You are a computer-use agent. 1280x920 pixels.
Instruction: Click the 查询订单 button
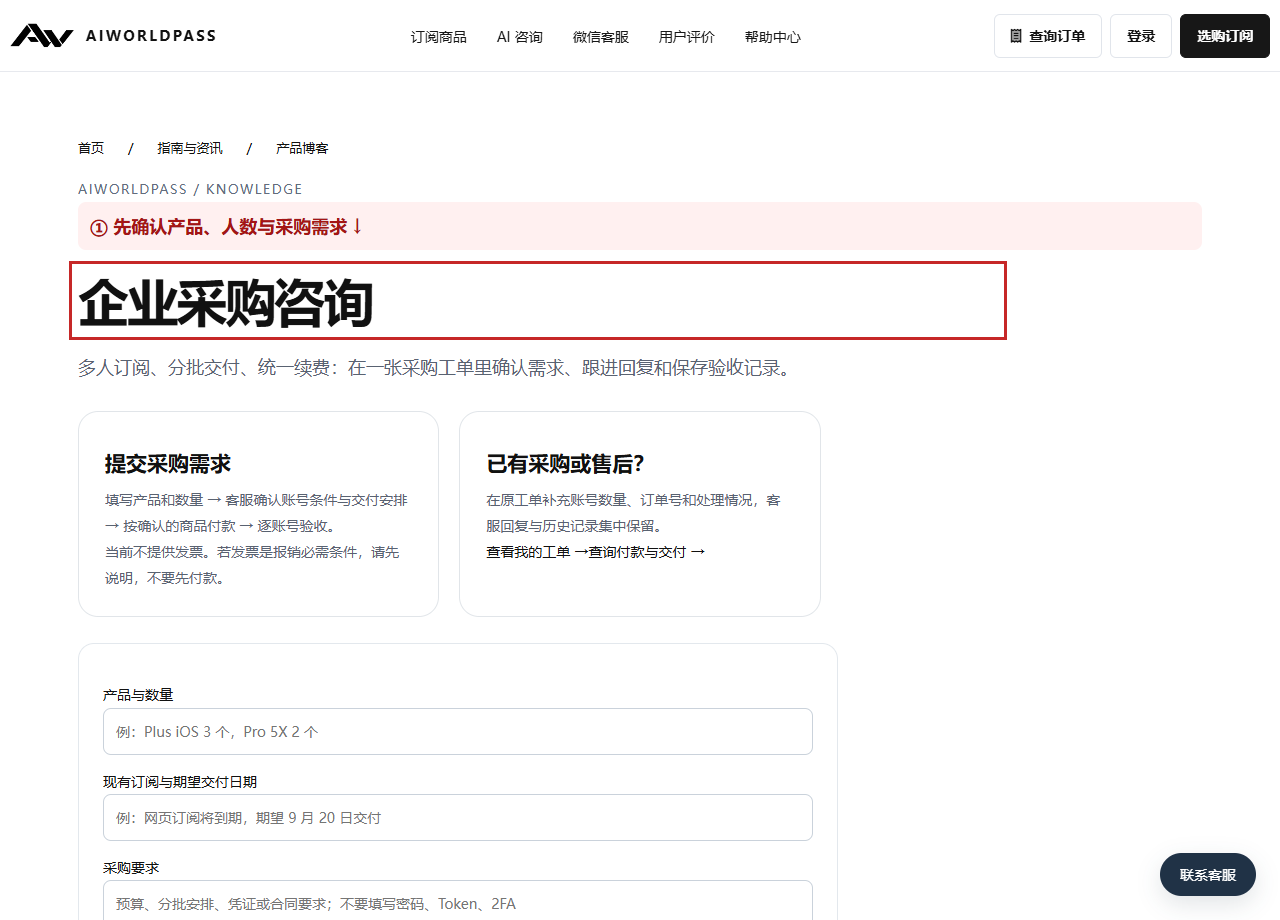coord(1047,36)
